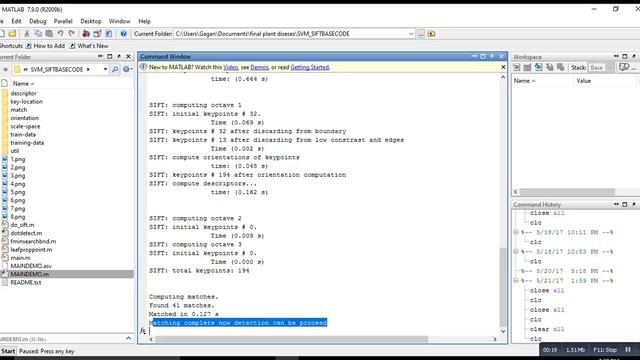Image resolution: width=640 pixels, height=360 pixels.
Task: Import data into the Workspace
Action: coord(539,67)
